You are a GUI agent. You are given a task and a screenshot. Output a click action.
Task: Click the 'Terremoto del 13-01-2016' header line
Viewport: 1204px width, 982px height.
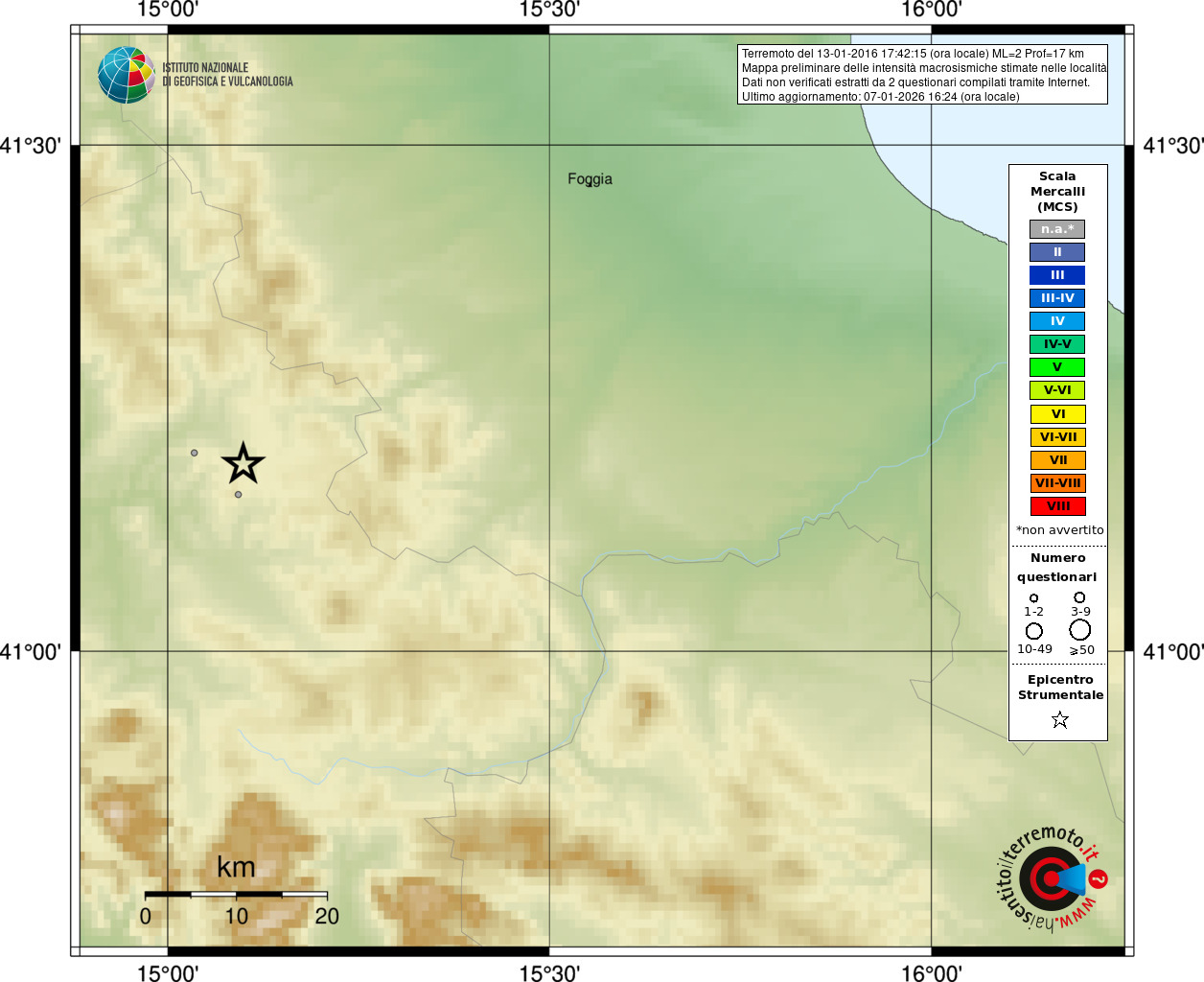(913, 54)
